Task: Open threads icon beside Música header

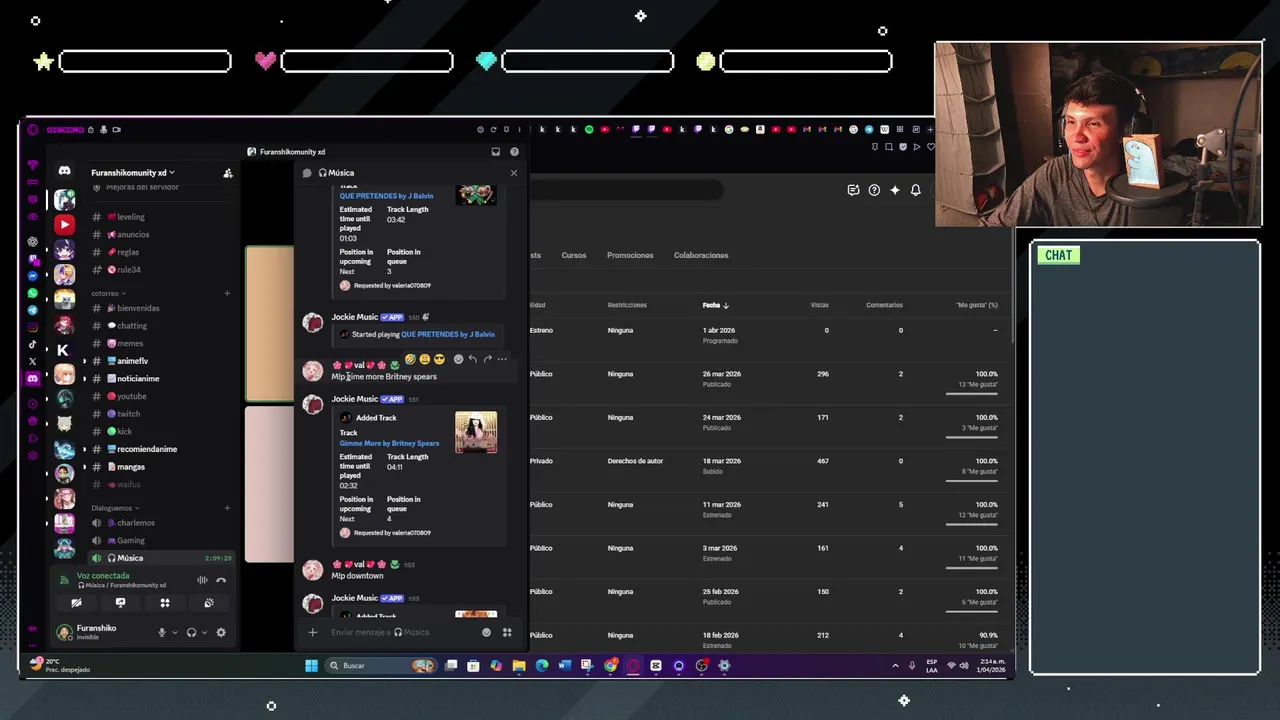Action: [x=307, y=173]
